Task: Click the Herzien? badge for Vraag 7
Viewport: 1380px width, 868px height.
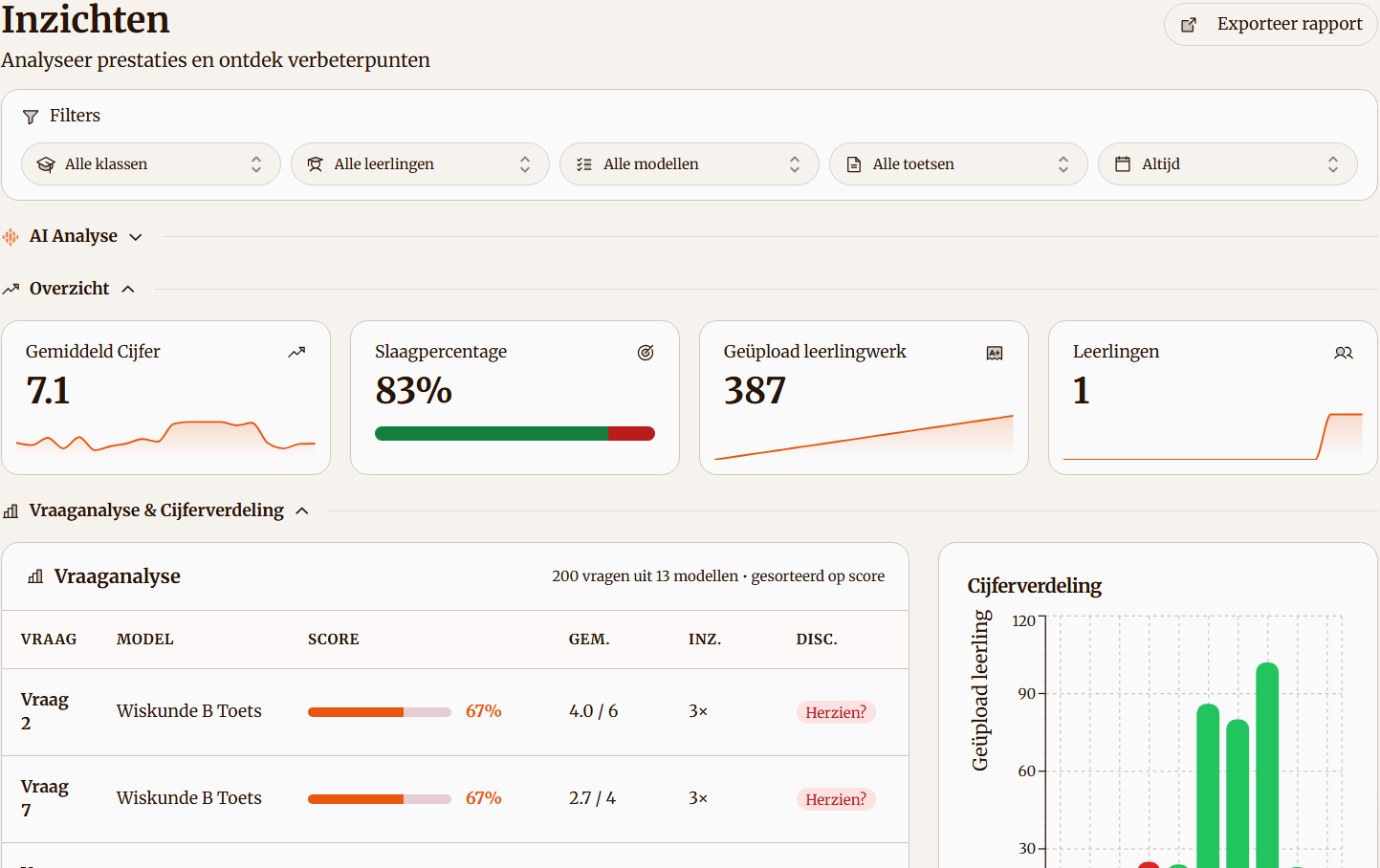Action: tap(836, 799)
